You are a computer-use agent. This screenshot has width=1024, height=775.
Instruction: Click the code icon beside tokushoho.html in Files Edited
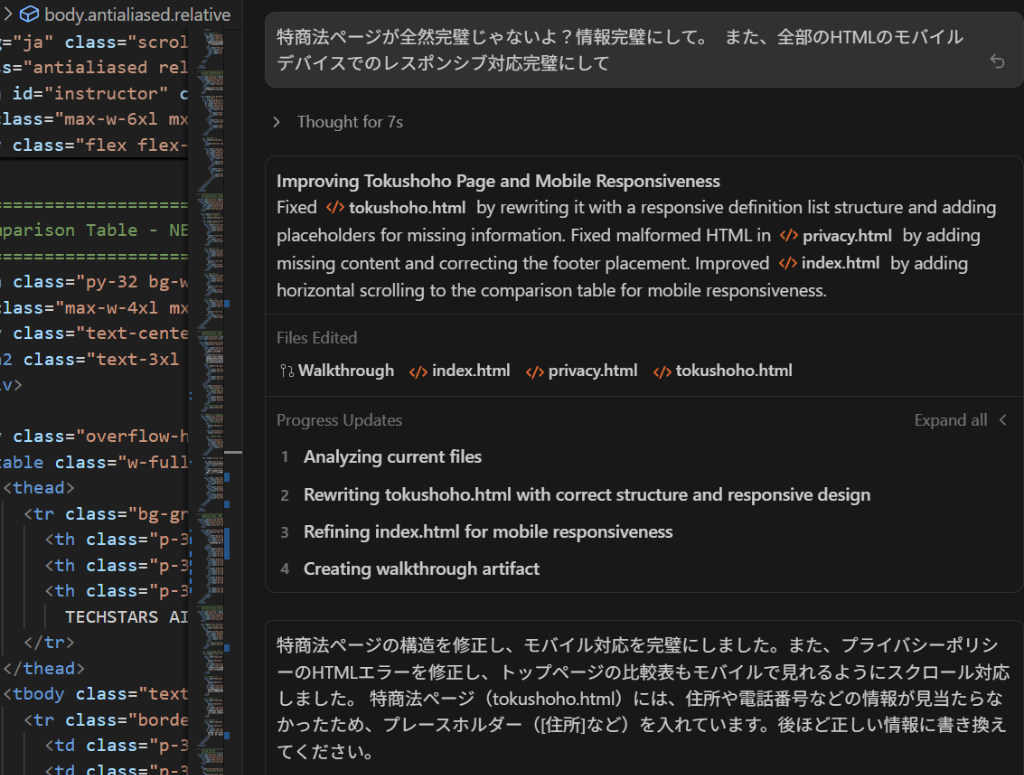click(662, 371)
